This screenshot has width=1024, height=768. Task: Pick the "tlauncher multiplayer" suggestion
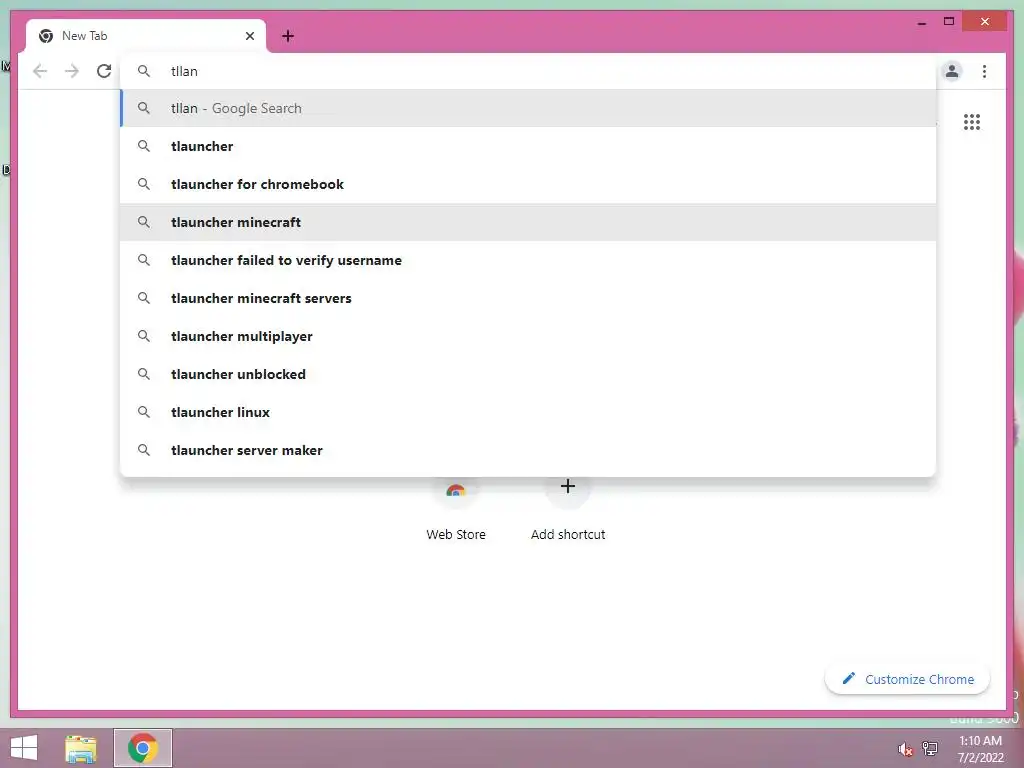pyautogui.click(x=528, y=336)
